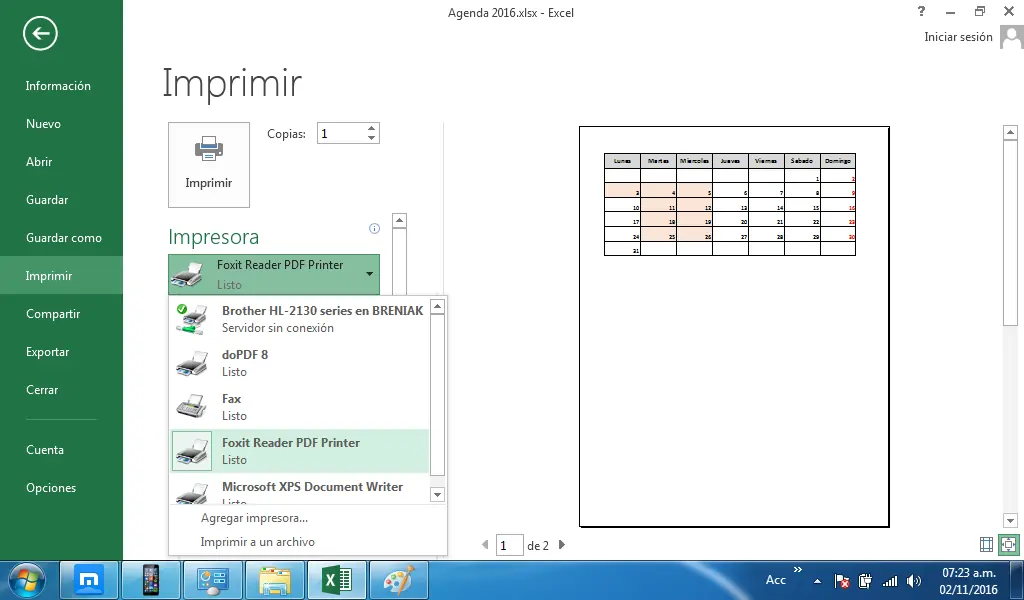Go to previous preview page arrow
Image resolution: width=1024 pixels, height=600 pixels.
[x=485, y=545]
